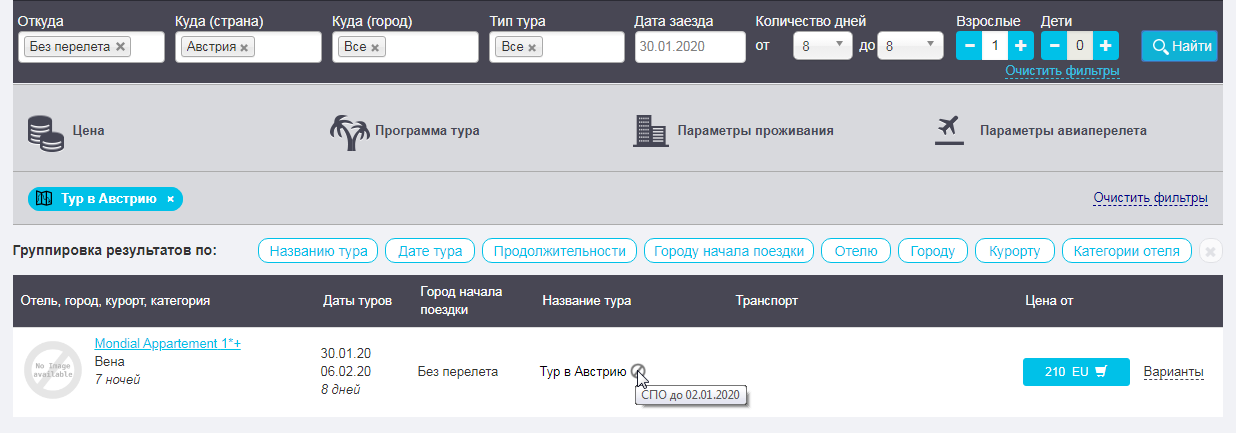Group results by Названию тура
1236x433 pixels.
pos(319,251)
